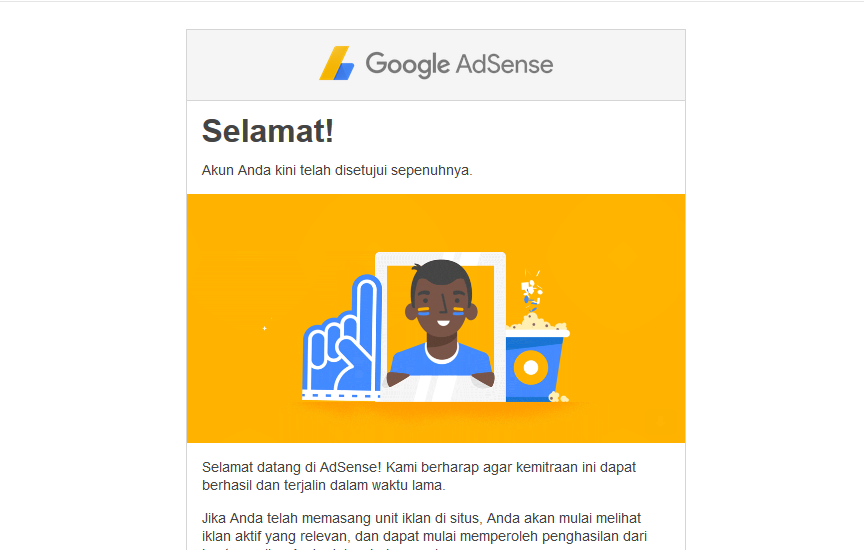Click the man's hand gripping the frame's left side

click(397, 379)
